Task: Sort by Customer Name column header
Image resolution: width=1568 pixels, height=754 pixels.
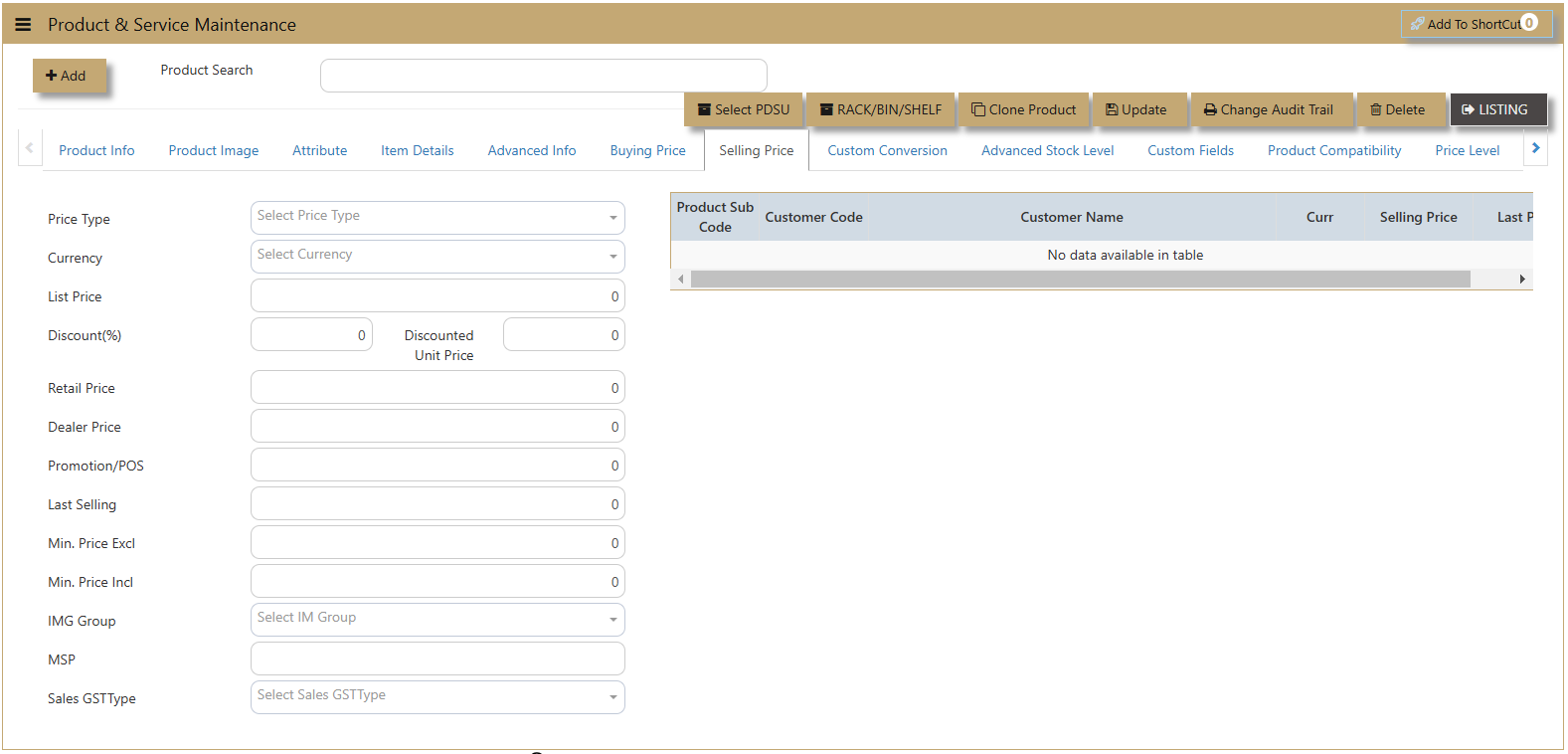Action: pyautogui.click(x=1072, y=217)
